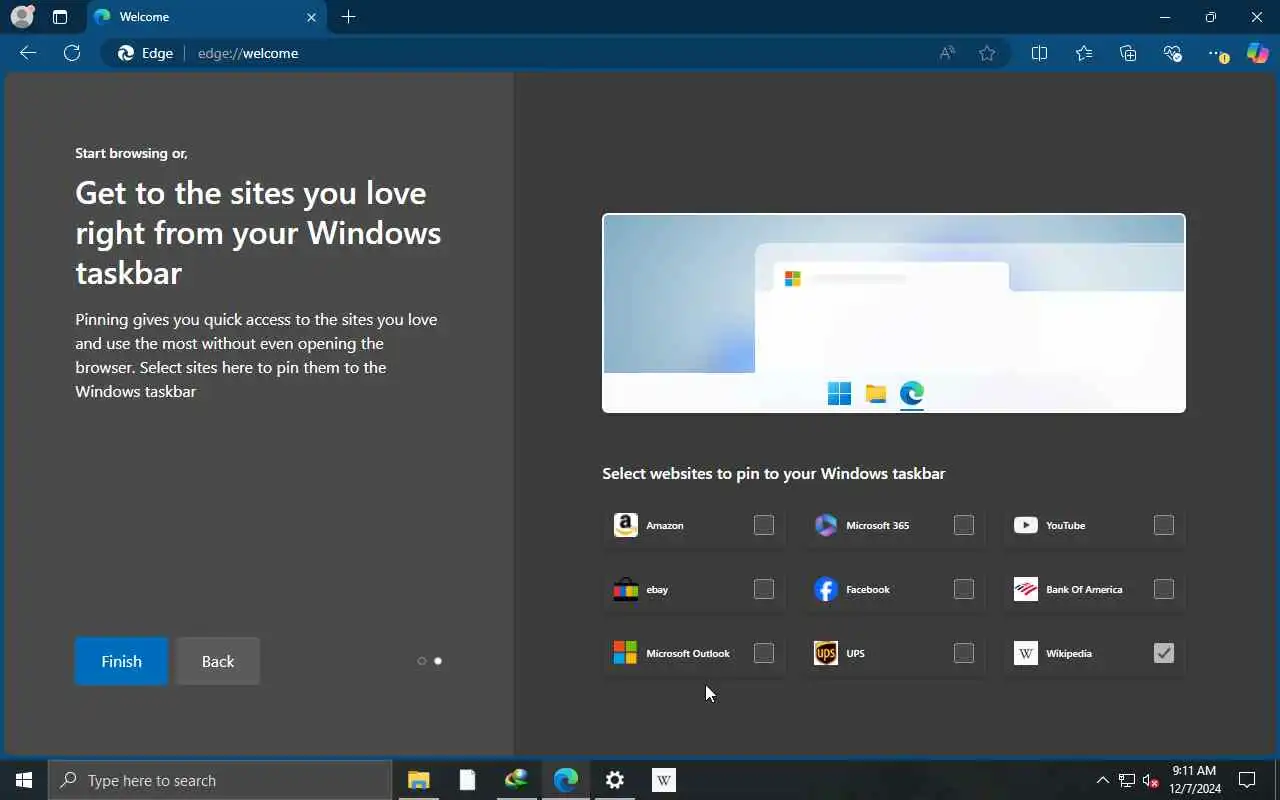Open the Read aloud icon
This screenshot has width=1280, height=800.
pos(946,53)
